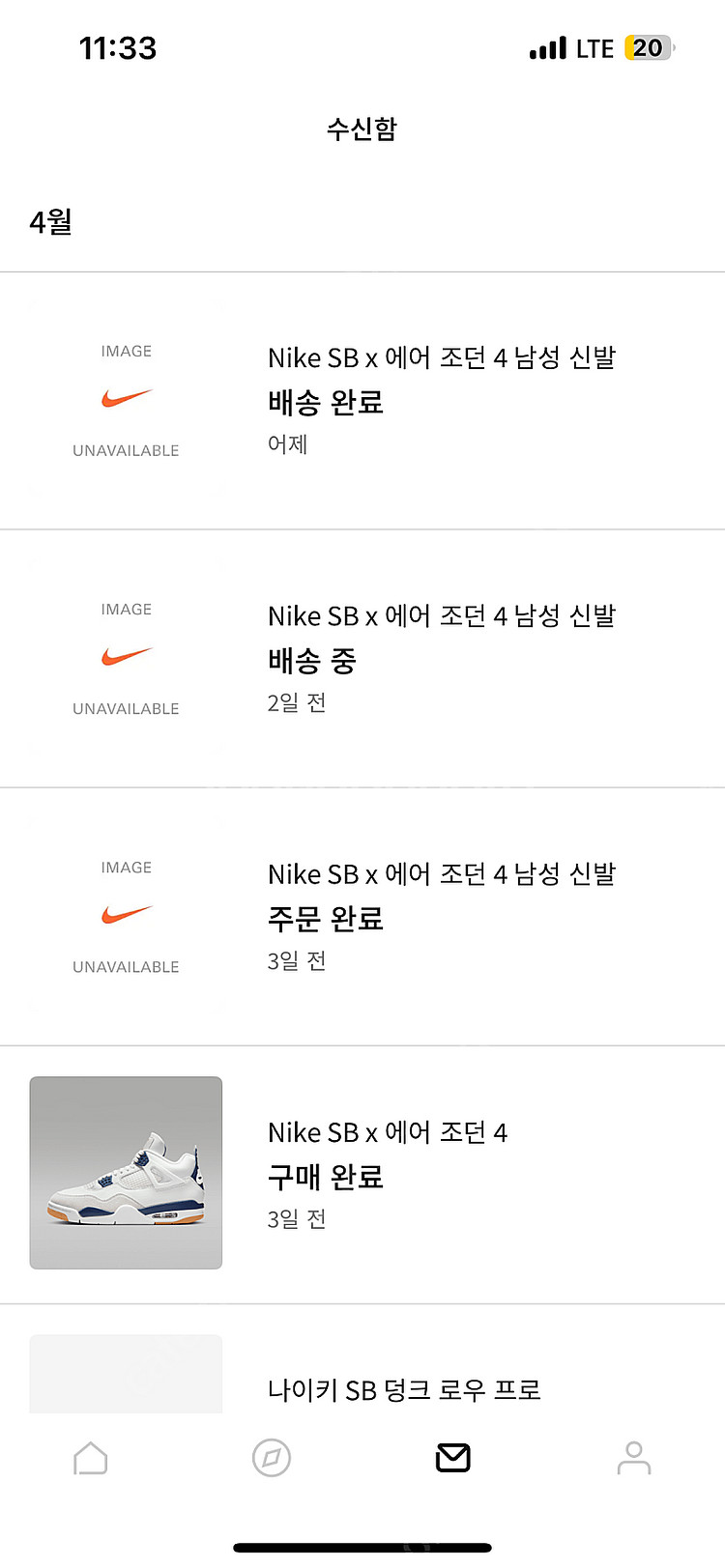Open the Home tab icon
The image size is (725, 1568).
click(91, 1458)
